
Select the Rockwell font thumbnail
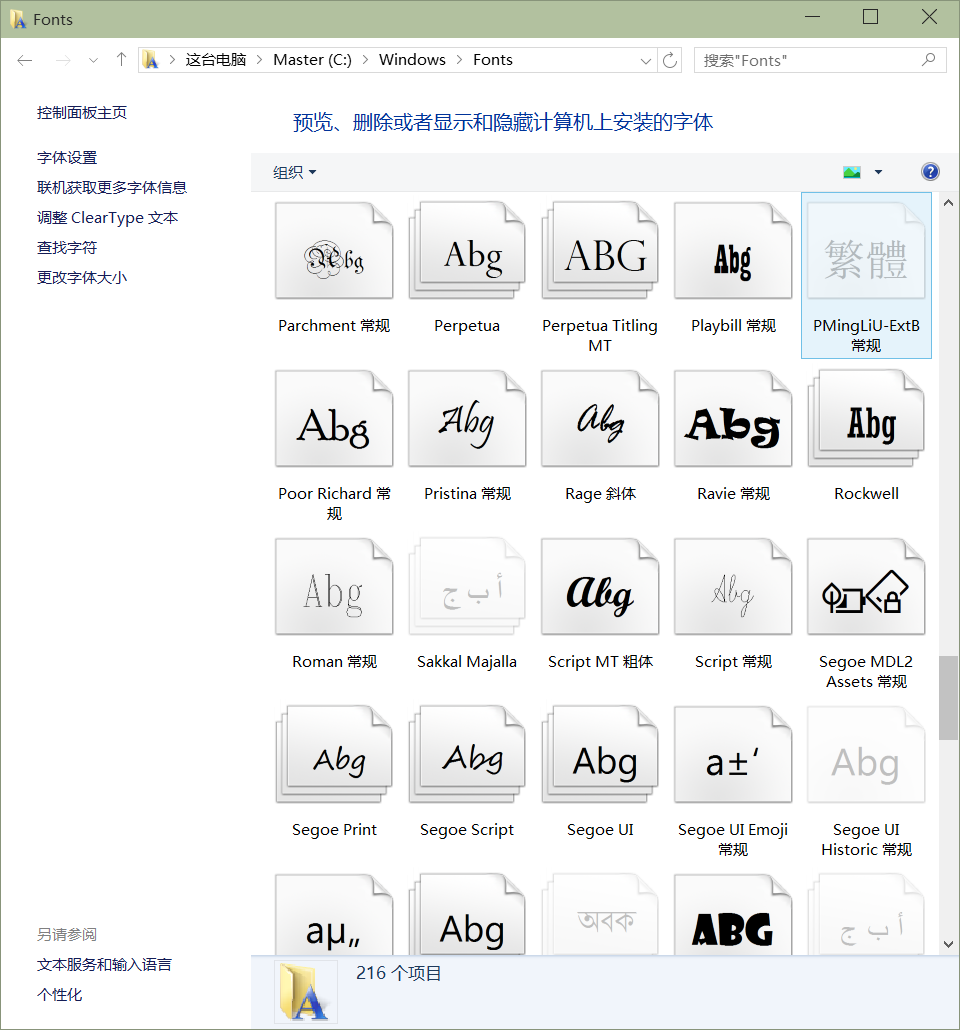[x=866, y=420]
